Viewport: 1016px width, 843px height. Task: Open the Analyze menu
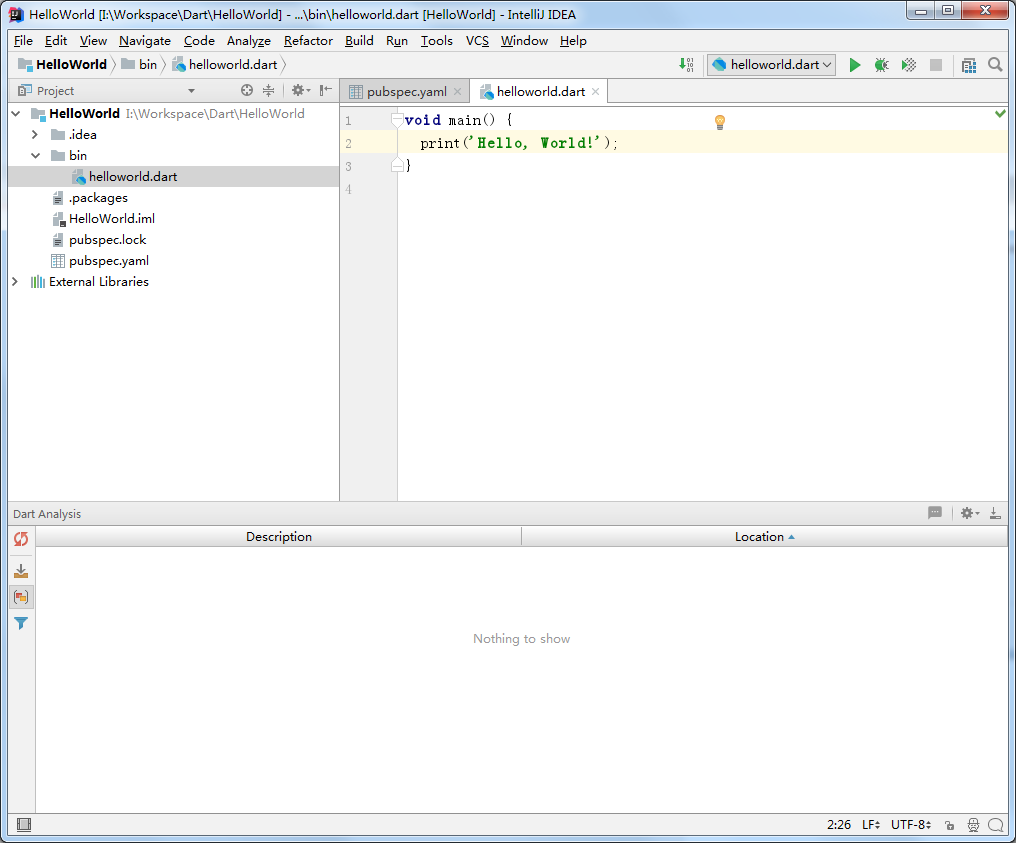pyautogui.click(x=249, y=41)
